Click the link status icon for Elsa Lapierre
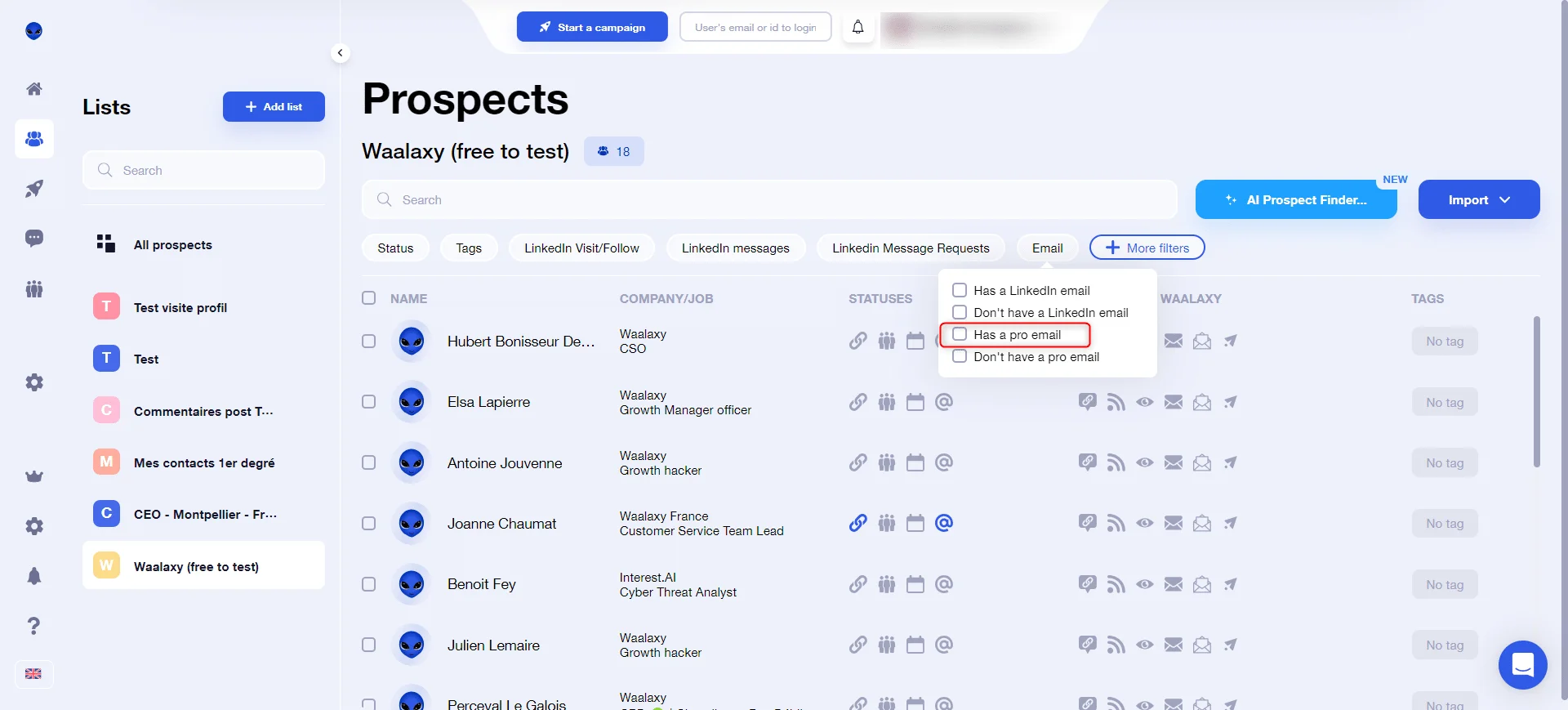1568x710 pixels. [857, 402]
